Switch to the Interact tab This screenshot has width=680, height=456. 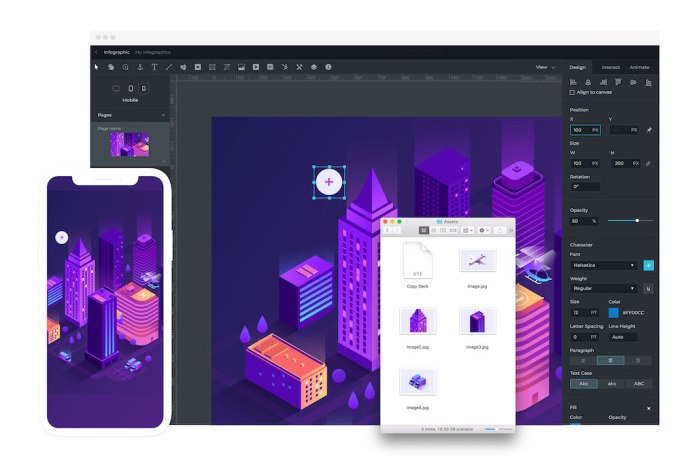[x=609, y=67]
